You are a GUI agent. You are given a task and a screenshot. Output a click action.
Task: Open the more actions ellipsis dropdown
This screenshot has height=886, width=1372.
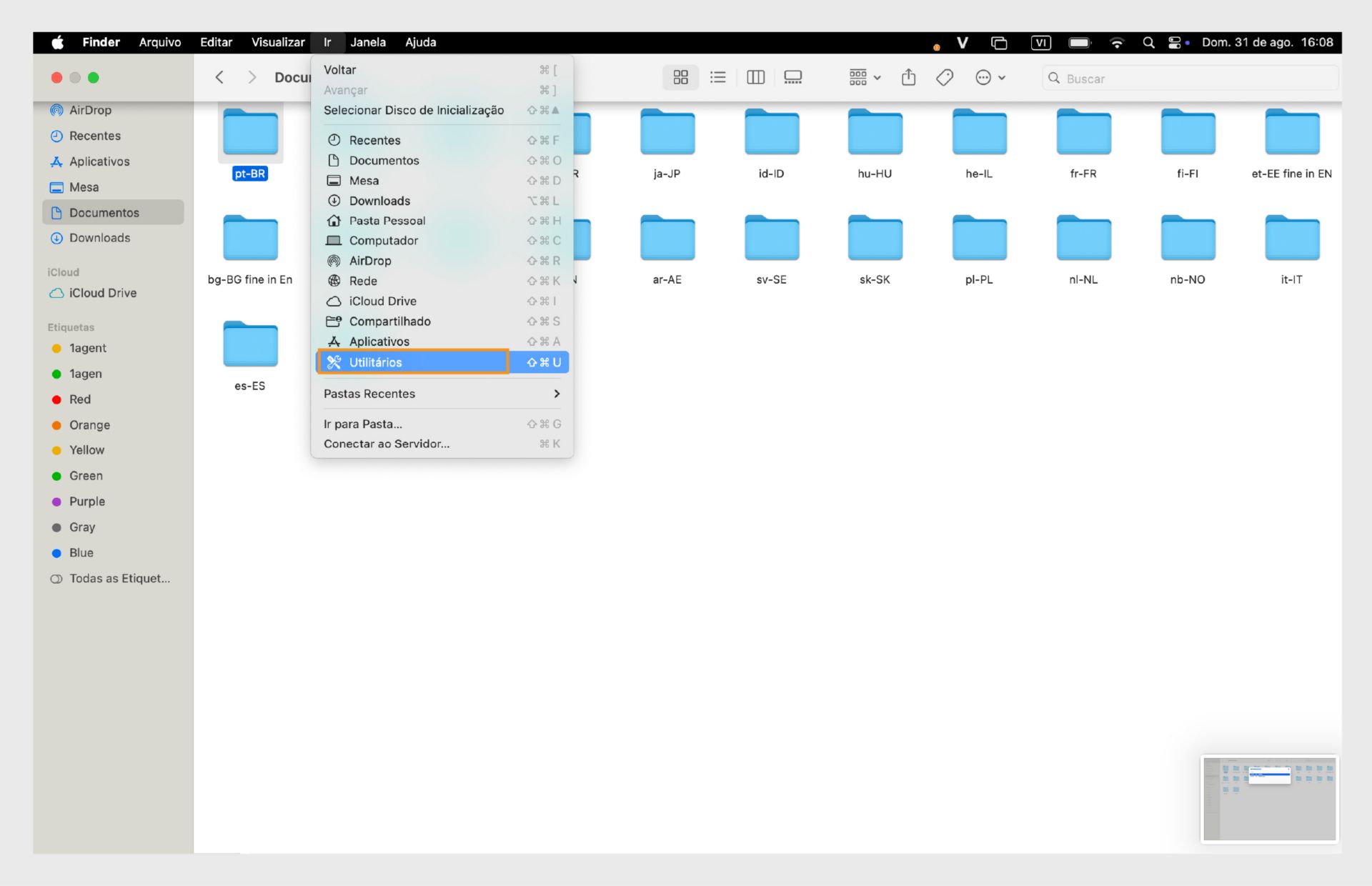(990, 77)
